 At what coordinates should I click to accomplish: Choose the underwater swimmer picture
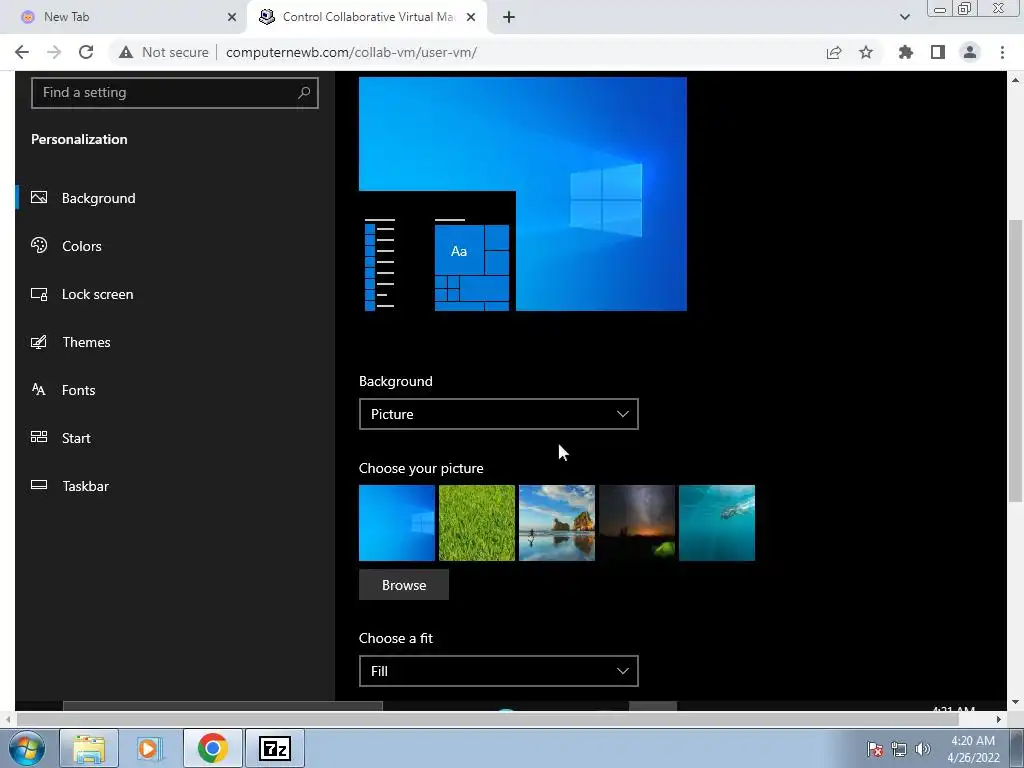716,522
